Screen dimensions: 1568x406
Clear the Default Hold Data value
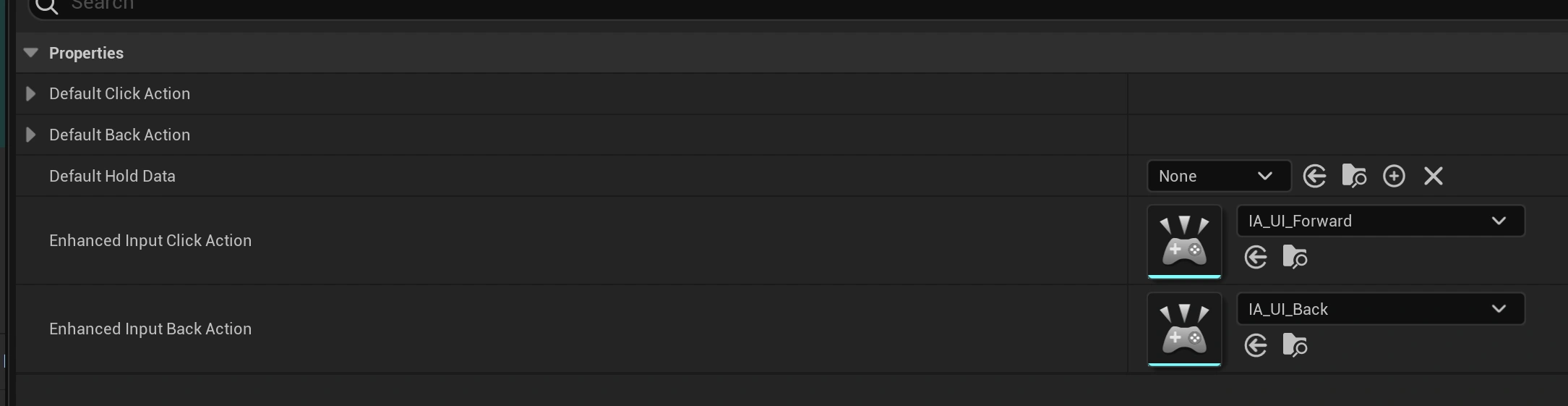[1433, 176]
